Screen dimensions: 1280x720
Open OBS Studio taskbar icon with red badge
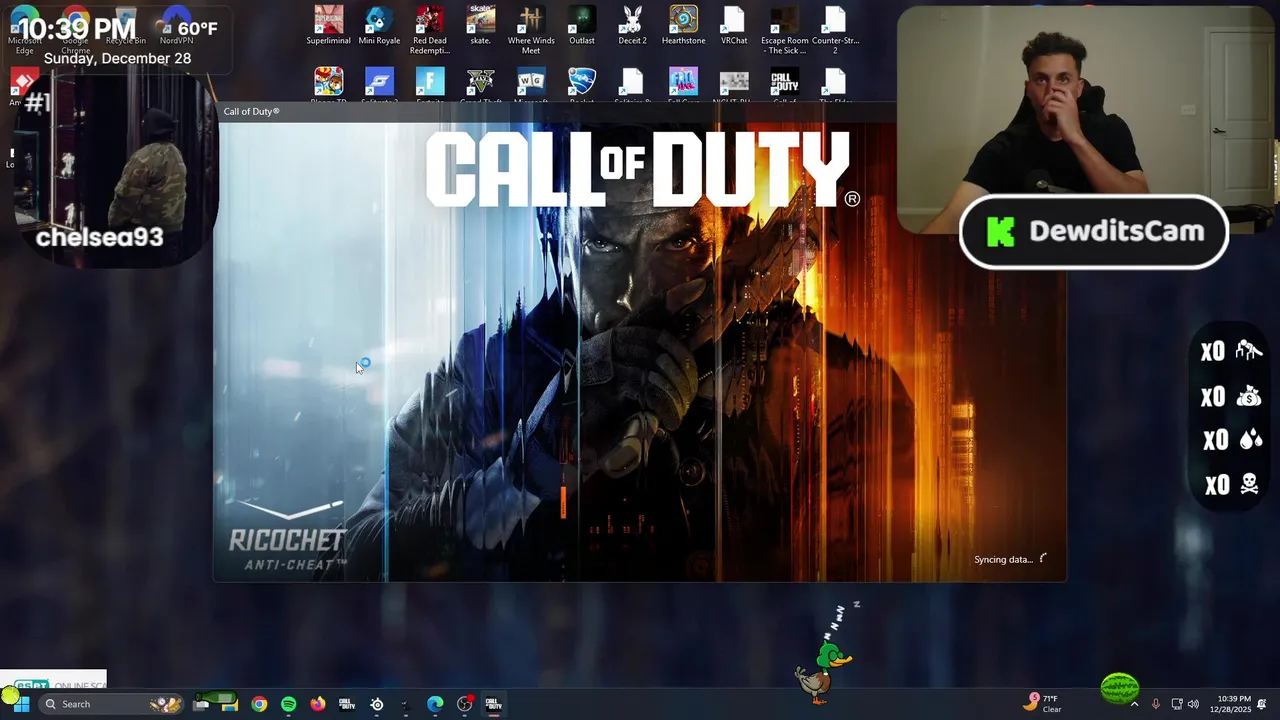tap(465, 704)
